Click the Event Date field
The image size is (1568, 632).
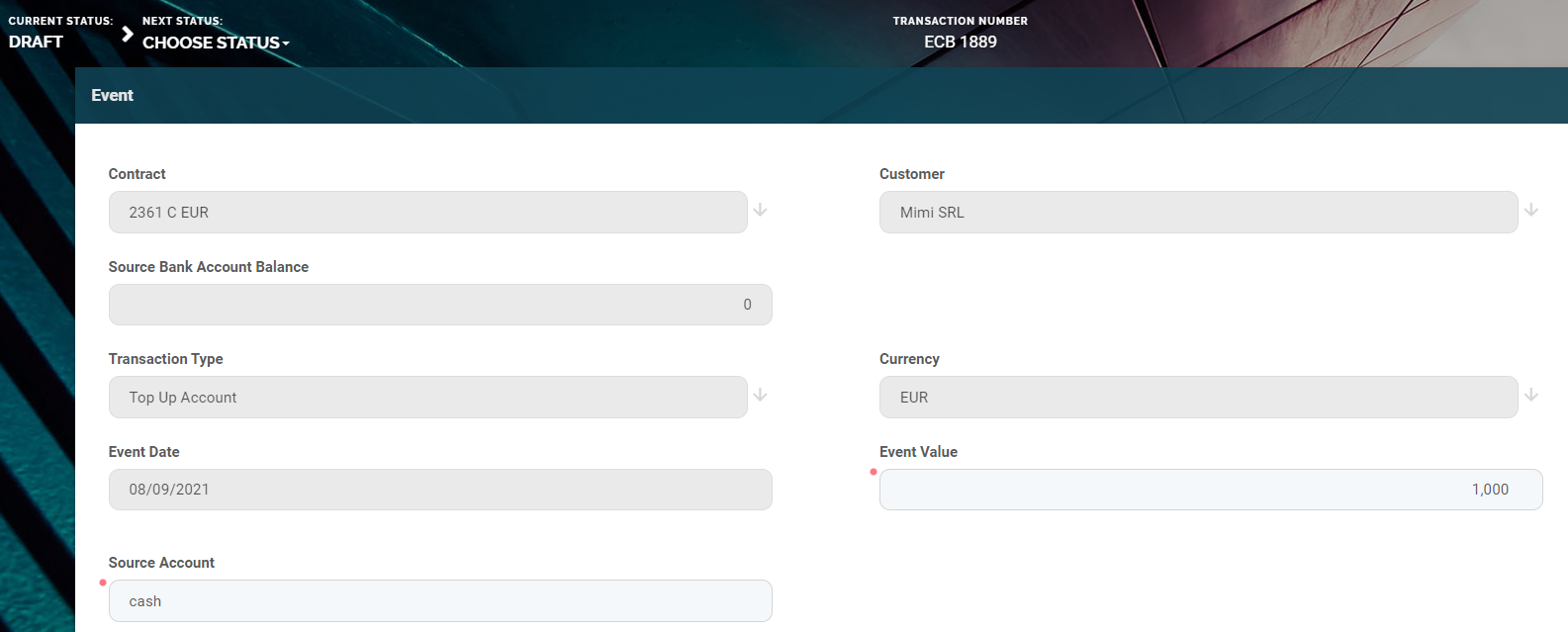tap(440, 490)
